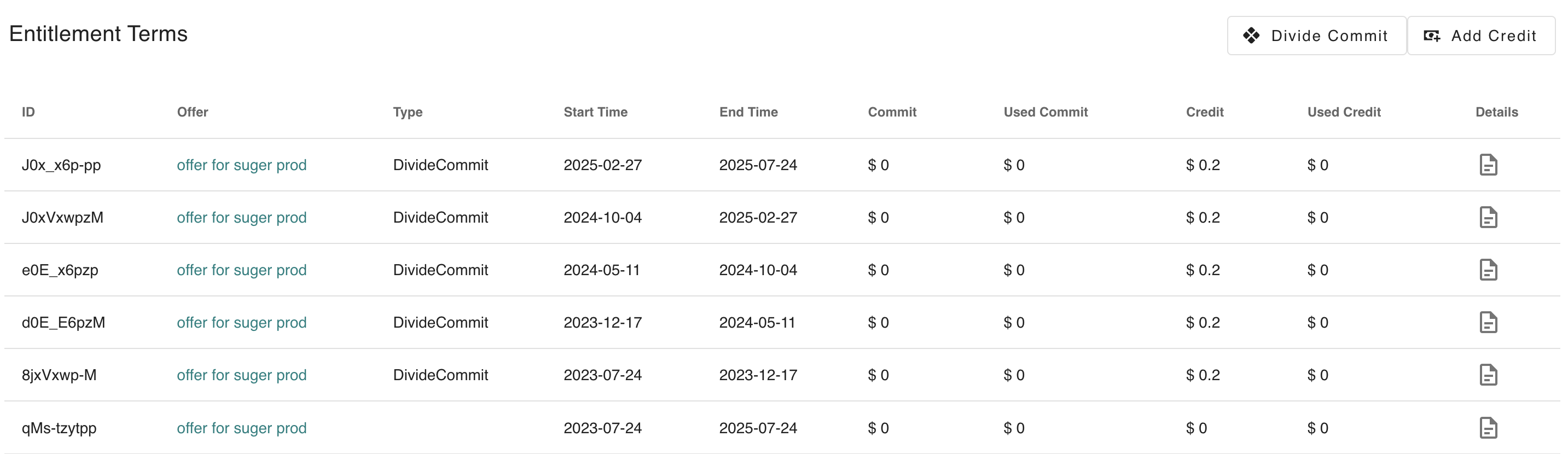Click offer link in d0E_E6pzM row
The width and height of the screenshot is (1568, 454).
click(x=242, y=323)
